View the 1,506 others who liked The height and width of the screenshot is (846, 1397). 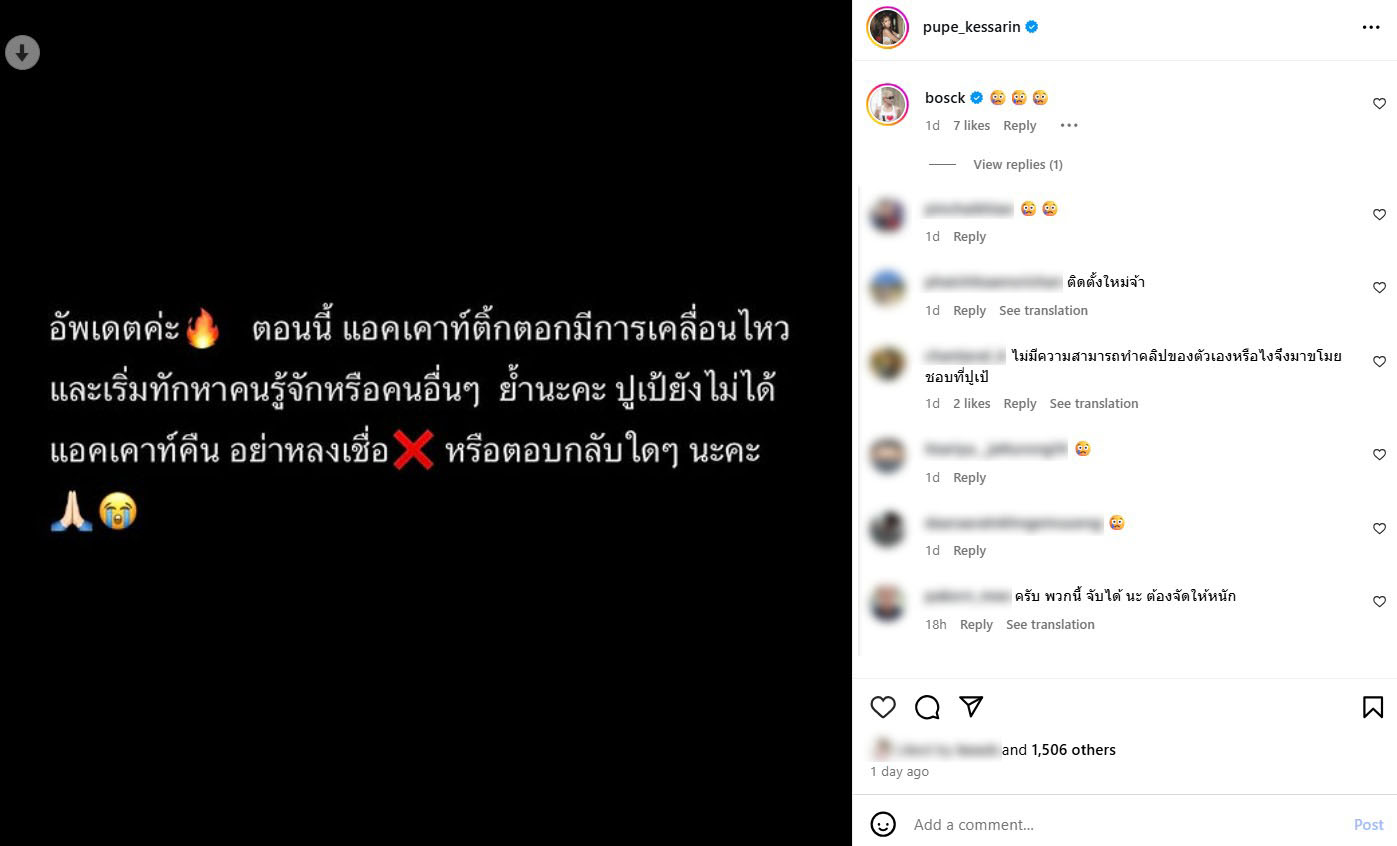(x=1073, y=750)
